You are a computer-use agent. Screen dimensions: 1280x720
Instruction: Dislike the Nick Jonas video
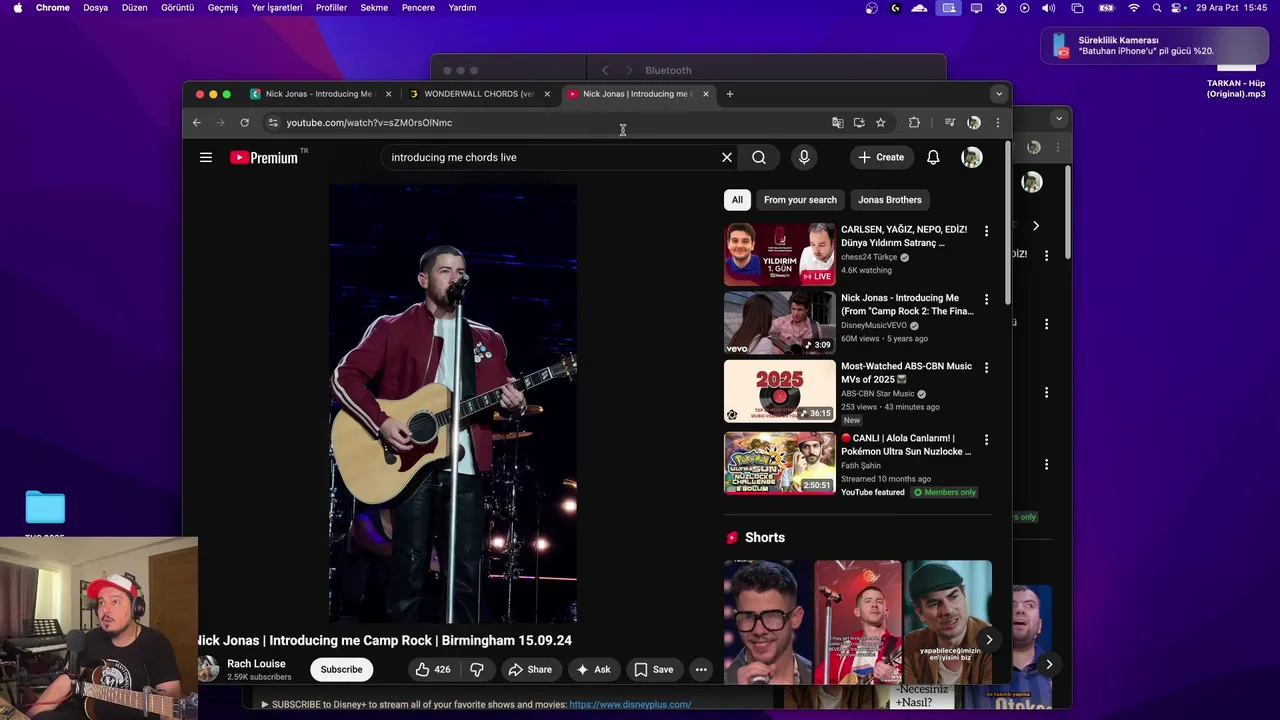point(477,669)
